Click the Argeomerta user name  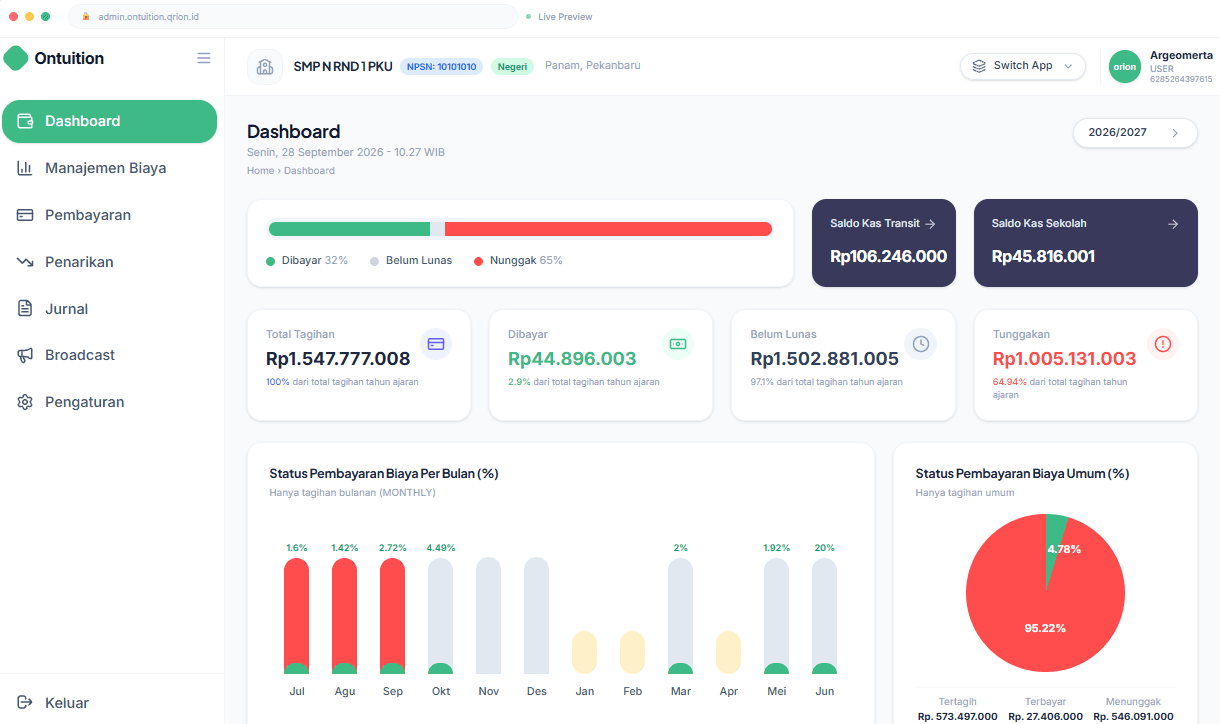click(x=1182, y=55)
